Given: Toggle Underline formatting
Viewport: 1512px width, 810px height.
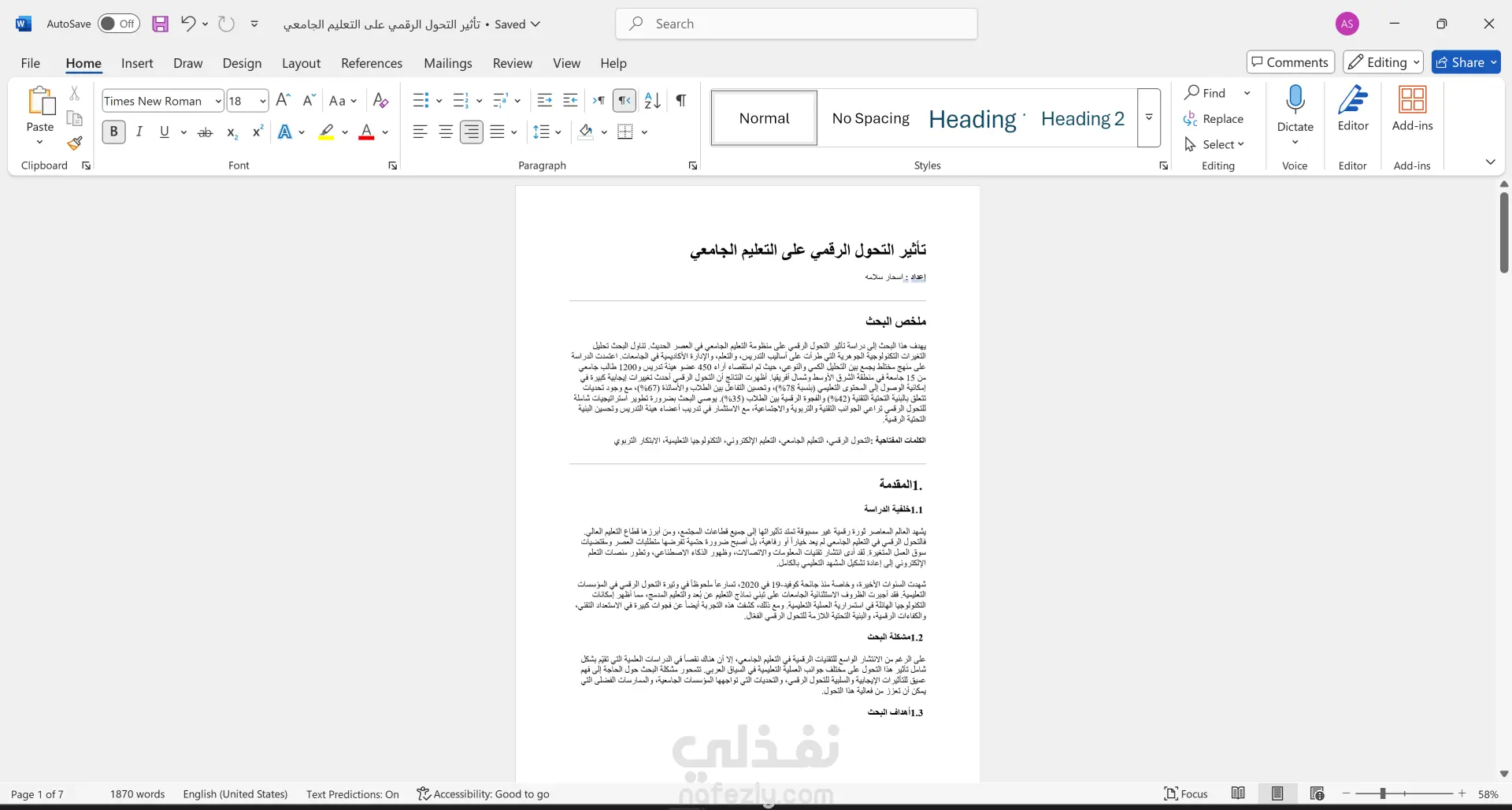Looking at the screenshot, I should 165,132.
